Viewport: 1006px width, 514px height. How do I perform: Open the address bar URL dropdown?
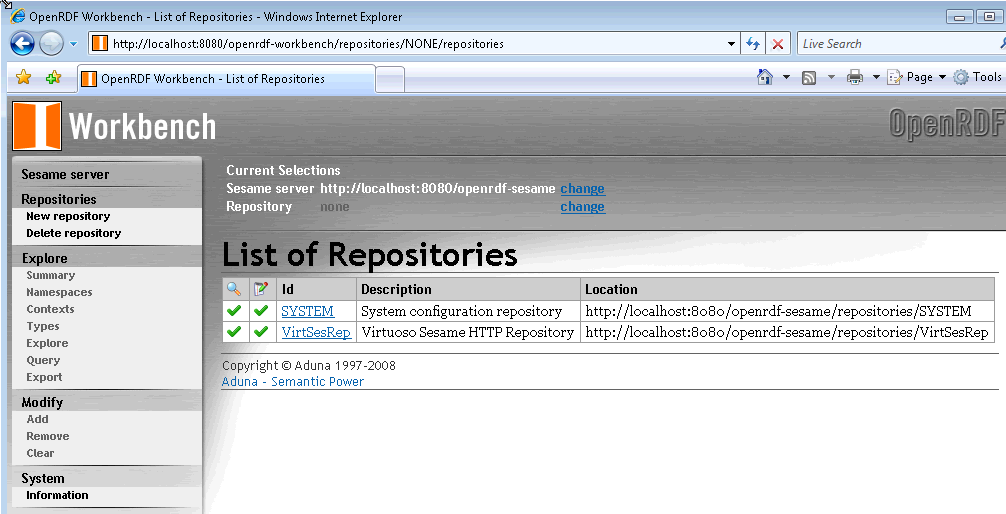pyautogui.click(x=731, y=44)
